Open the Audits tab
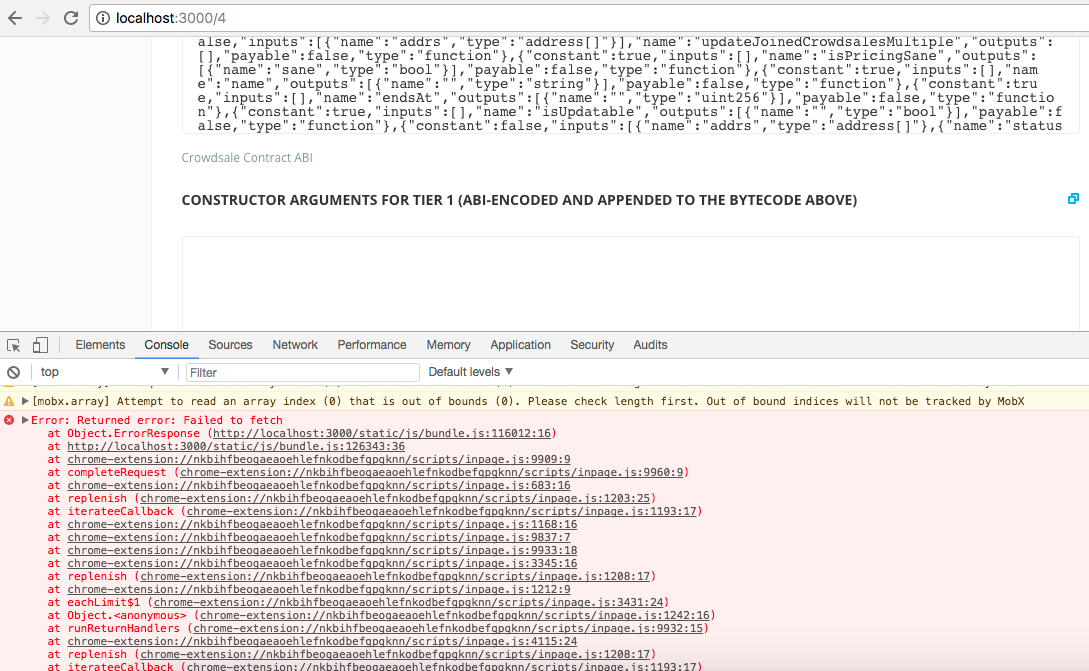 [x=650, y=345]
